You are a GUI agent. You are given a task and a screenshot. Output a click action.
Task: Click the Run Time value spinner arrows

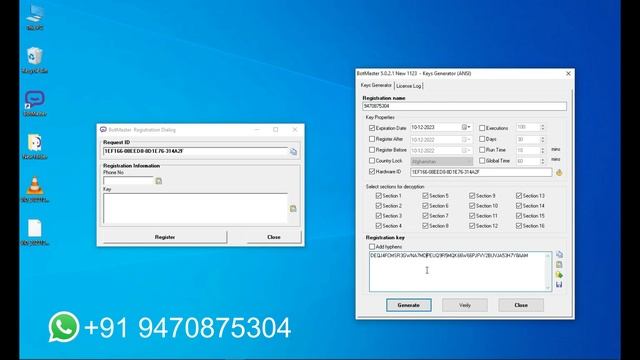coord(542,150)
